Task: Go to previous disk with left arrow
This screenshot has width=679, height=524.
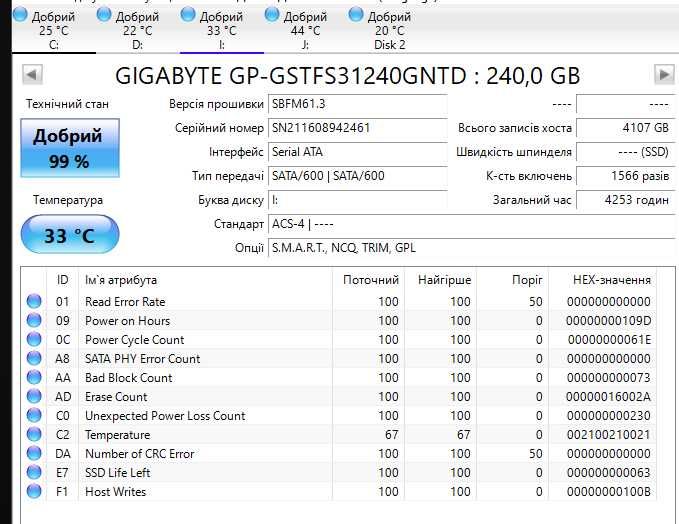Action: (32, 74)
